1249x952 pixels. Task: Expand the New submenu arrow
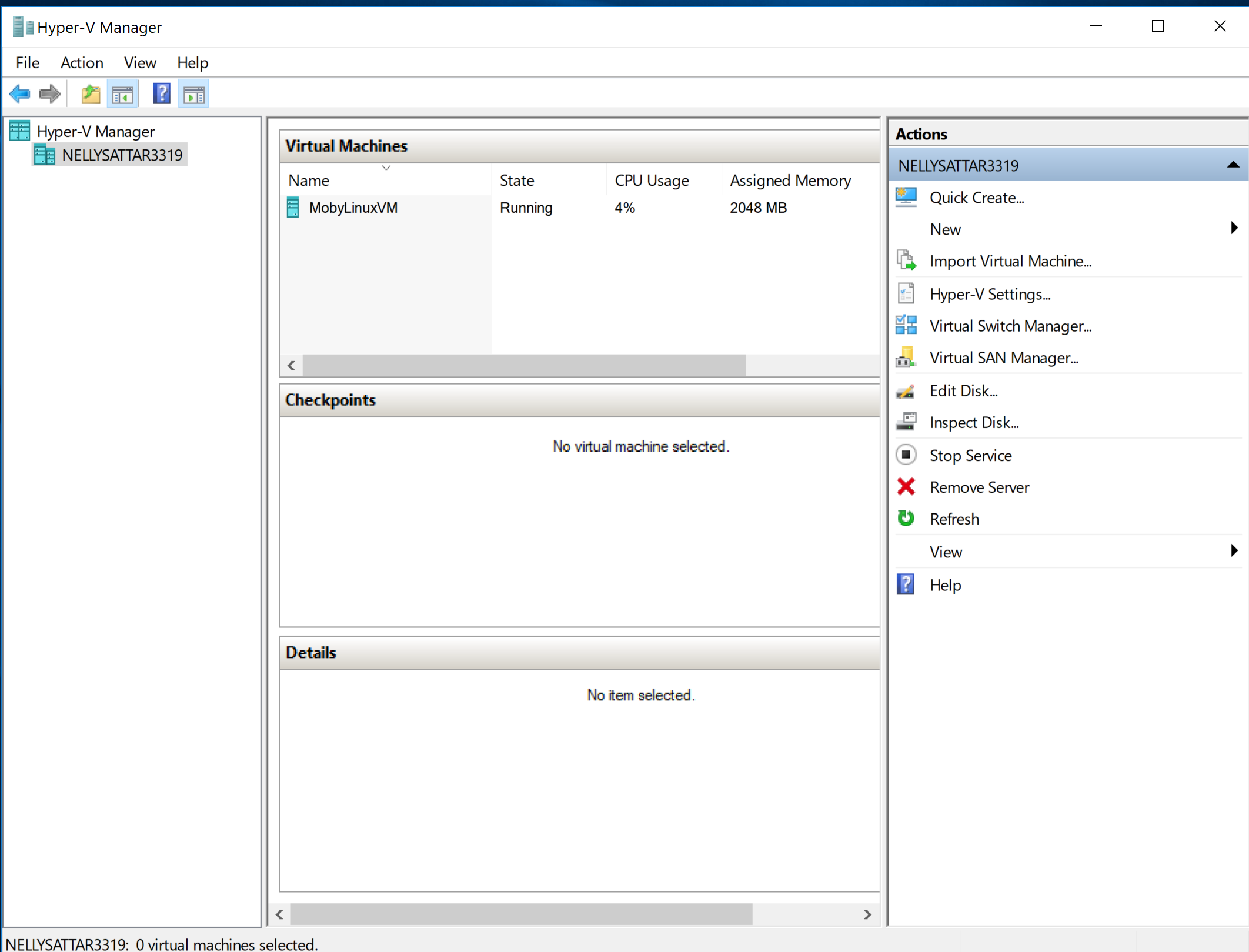pyautogui.click(x=1234, y=228)
